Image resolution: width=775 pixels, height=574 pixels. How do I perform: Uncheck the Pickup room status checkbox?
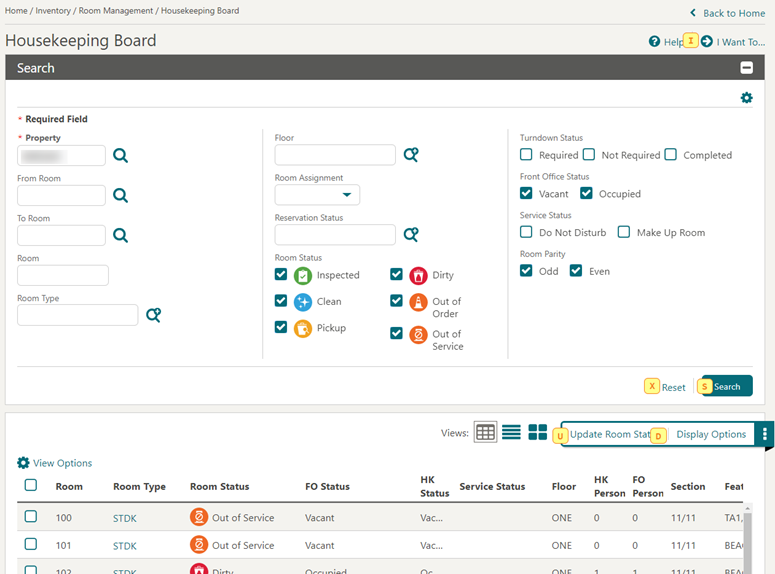[281, 327]
